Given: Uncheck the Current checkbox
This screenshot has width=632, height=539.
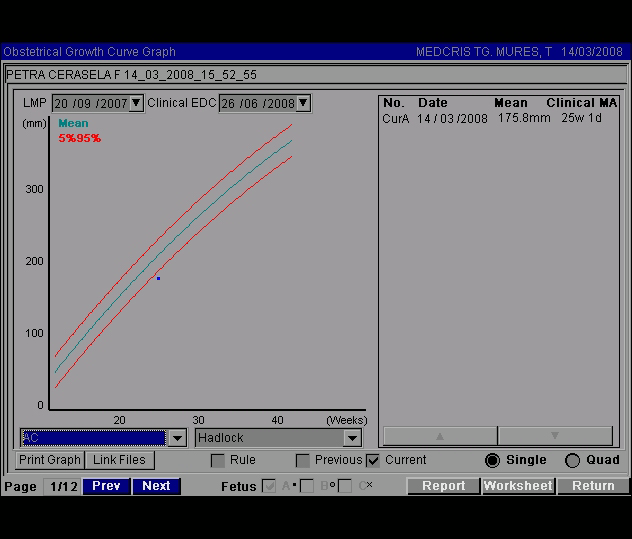Looking at the screenshot, I should 373,461.
